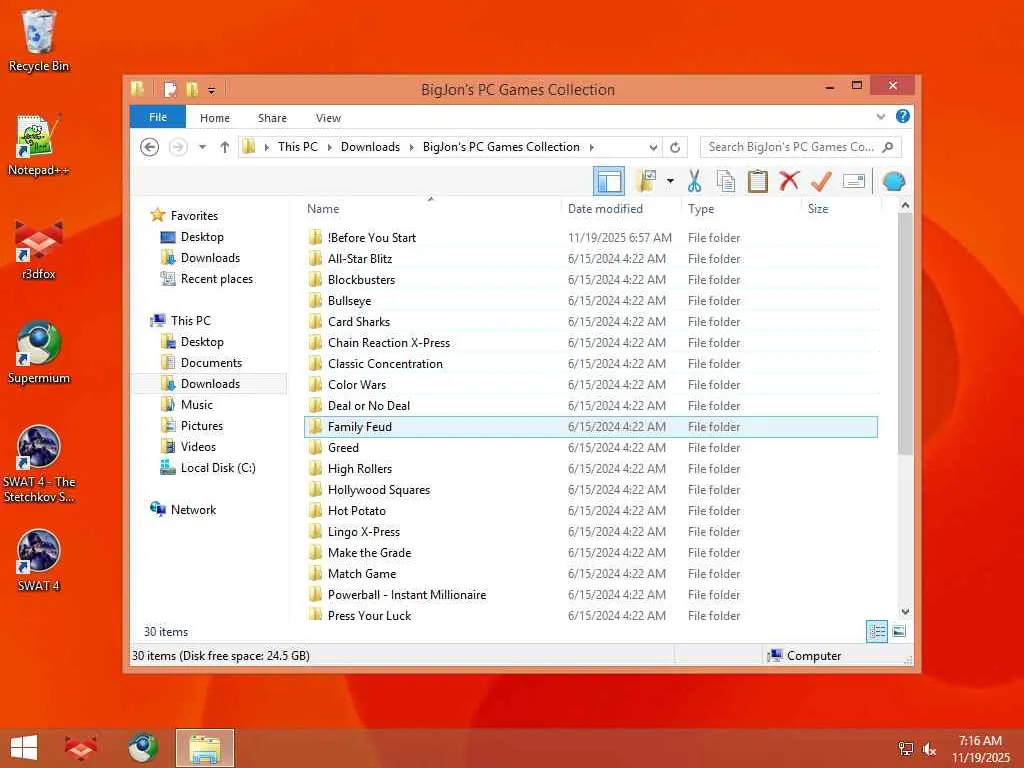Click the Forward navigation arrow
Viewport: 1024px width, 768px height.
(x=178, y=147)
